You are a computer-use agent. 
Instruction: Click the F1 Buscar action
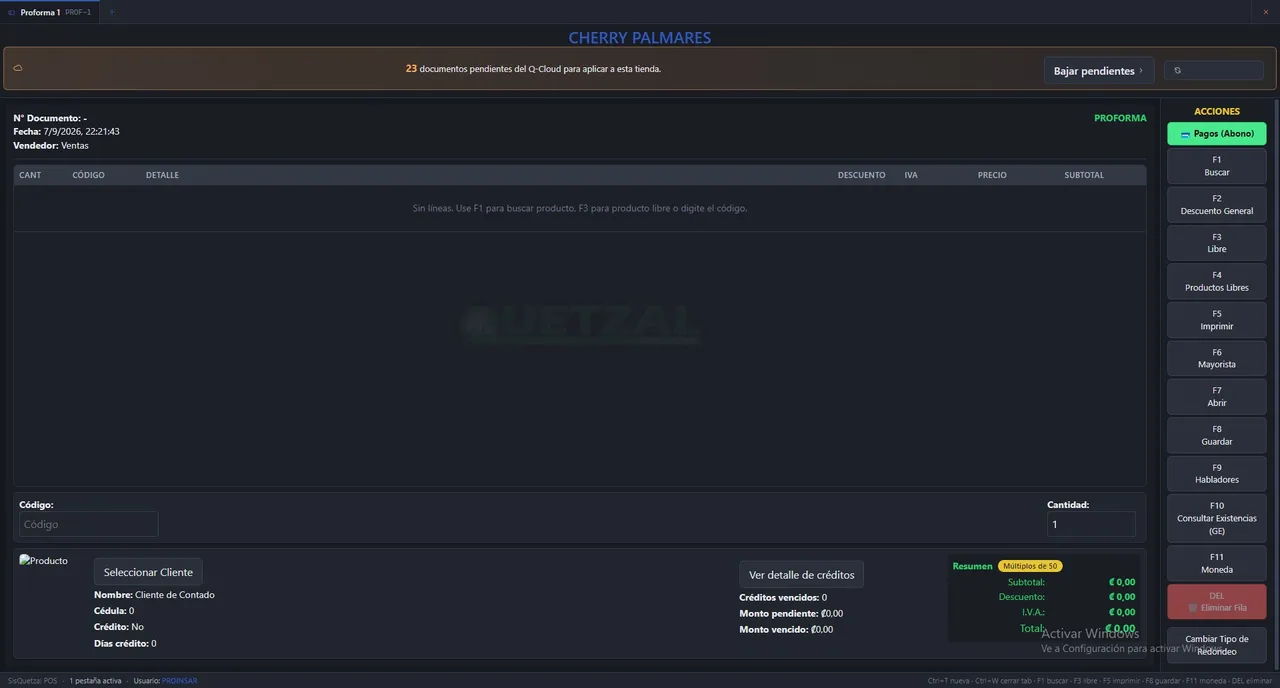coord(1217,166)
